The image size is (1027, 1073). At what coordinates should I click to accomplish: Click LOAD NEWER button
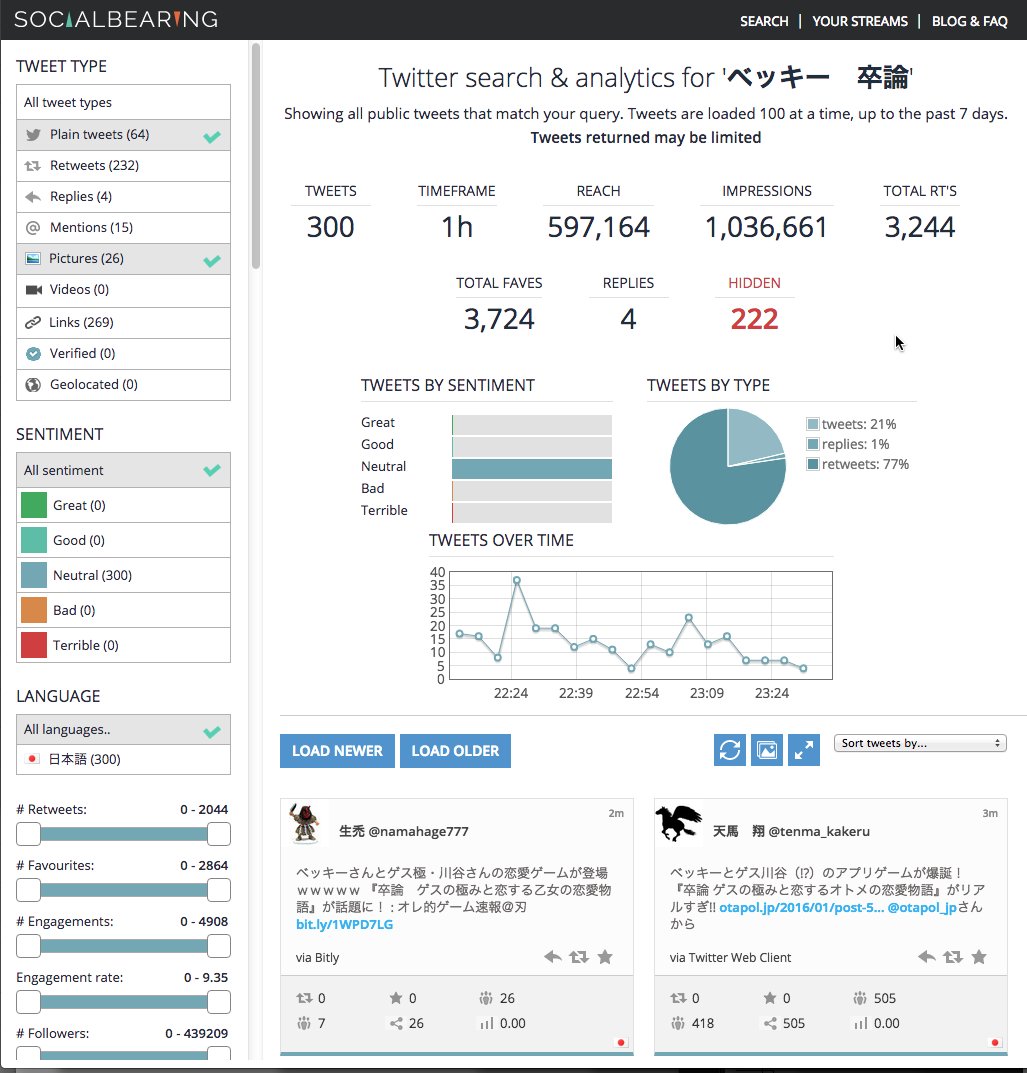pos(337,751)
